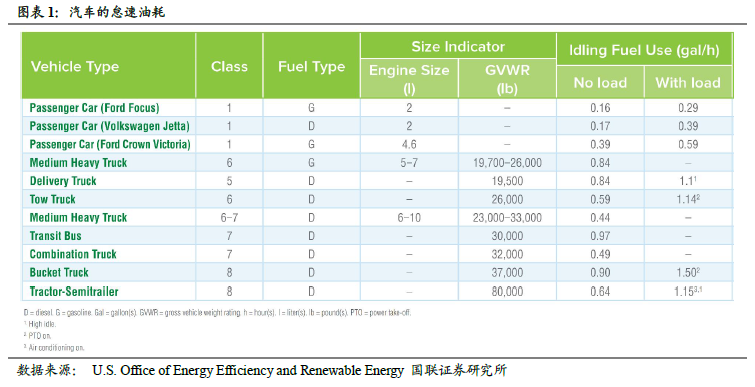
Task: Select the Class column header
Action: tap(229, 66)
